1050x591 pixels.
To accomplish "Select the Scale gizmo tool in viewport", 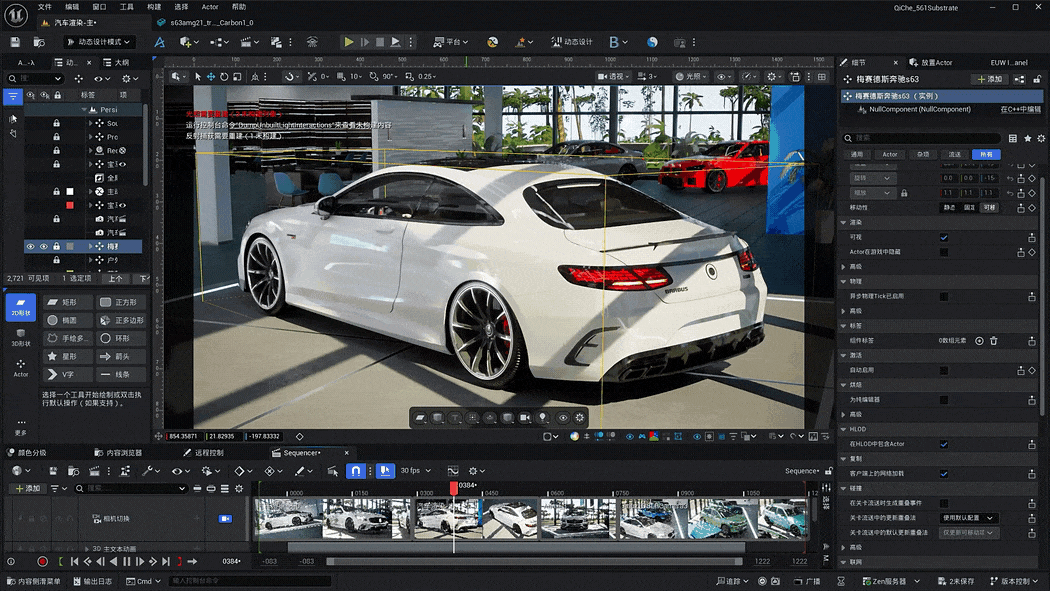I will pos(237,77).
